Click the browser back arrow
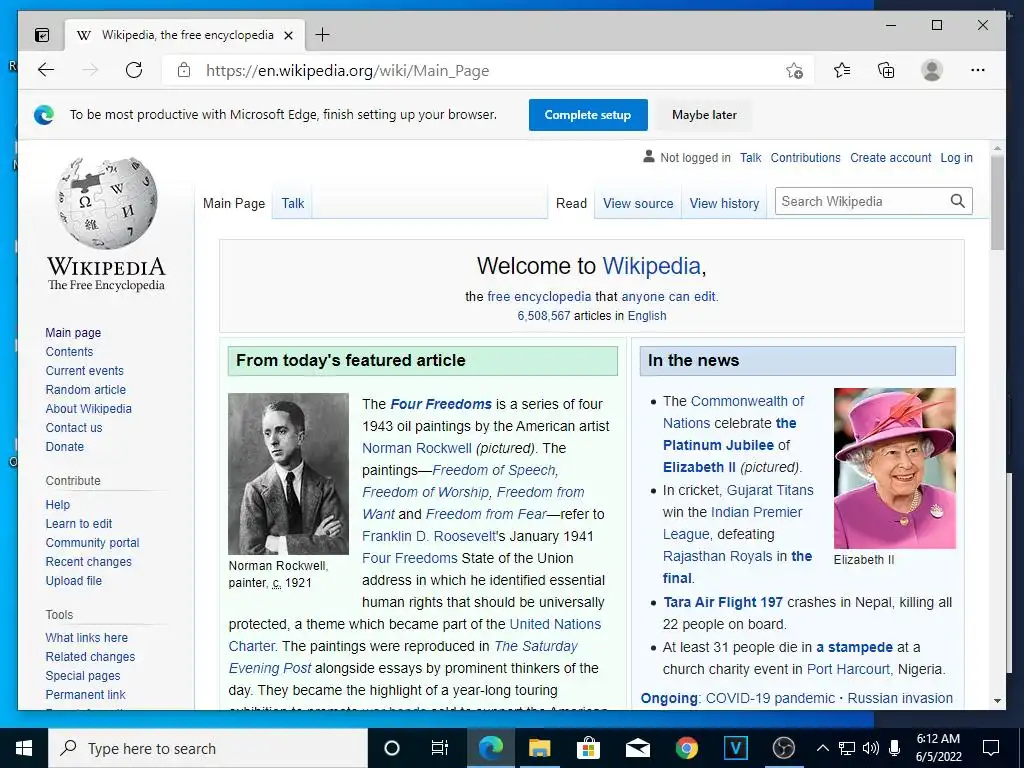The width and height of the screenshot is (1024, 768). [46, 71]
